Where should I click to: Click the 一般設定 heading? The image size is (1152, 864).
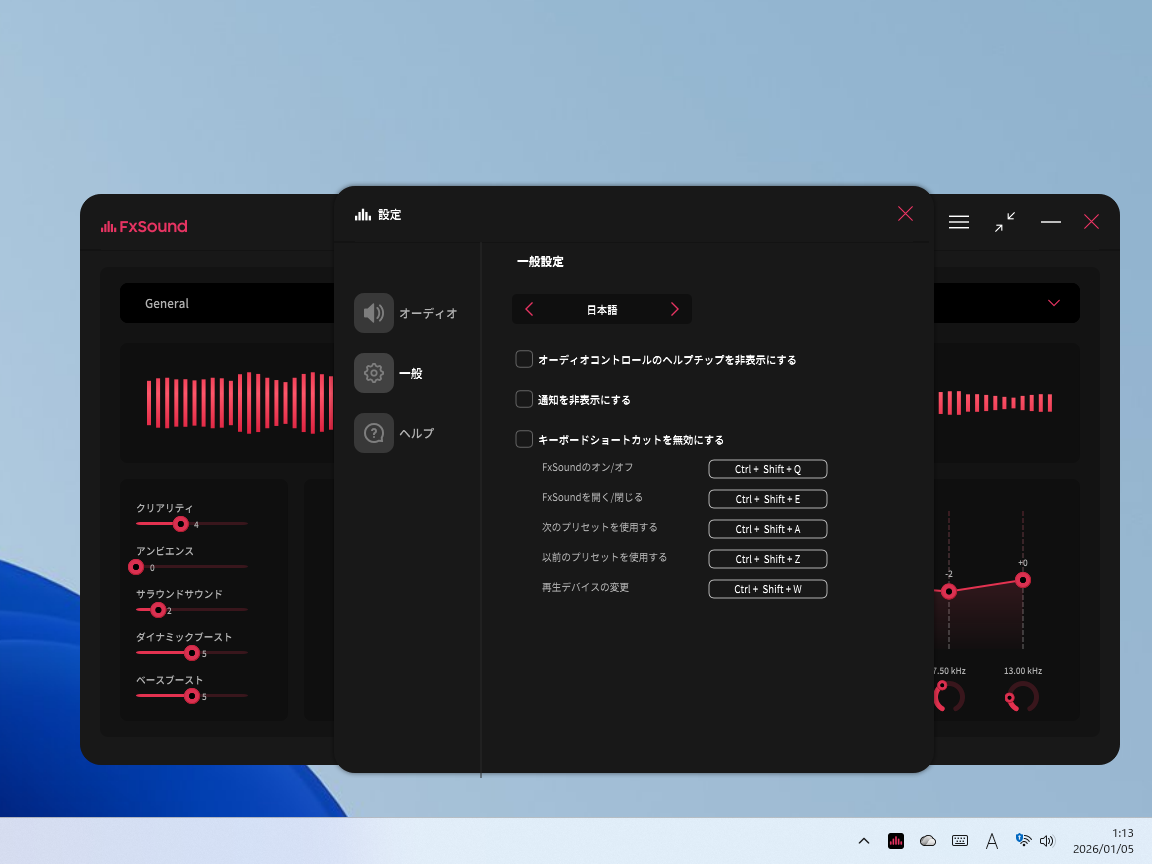point(540,262)
